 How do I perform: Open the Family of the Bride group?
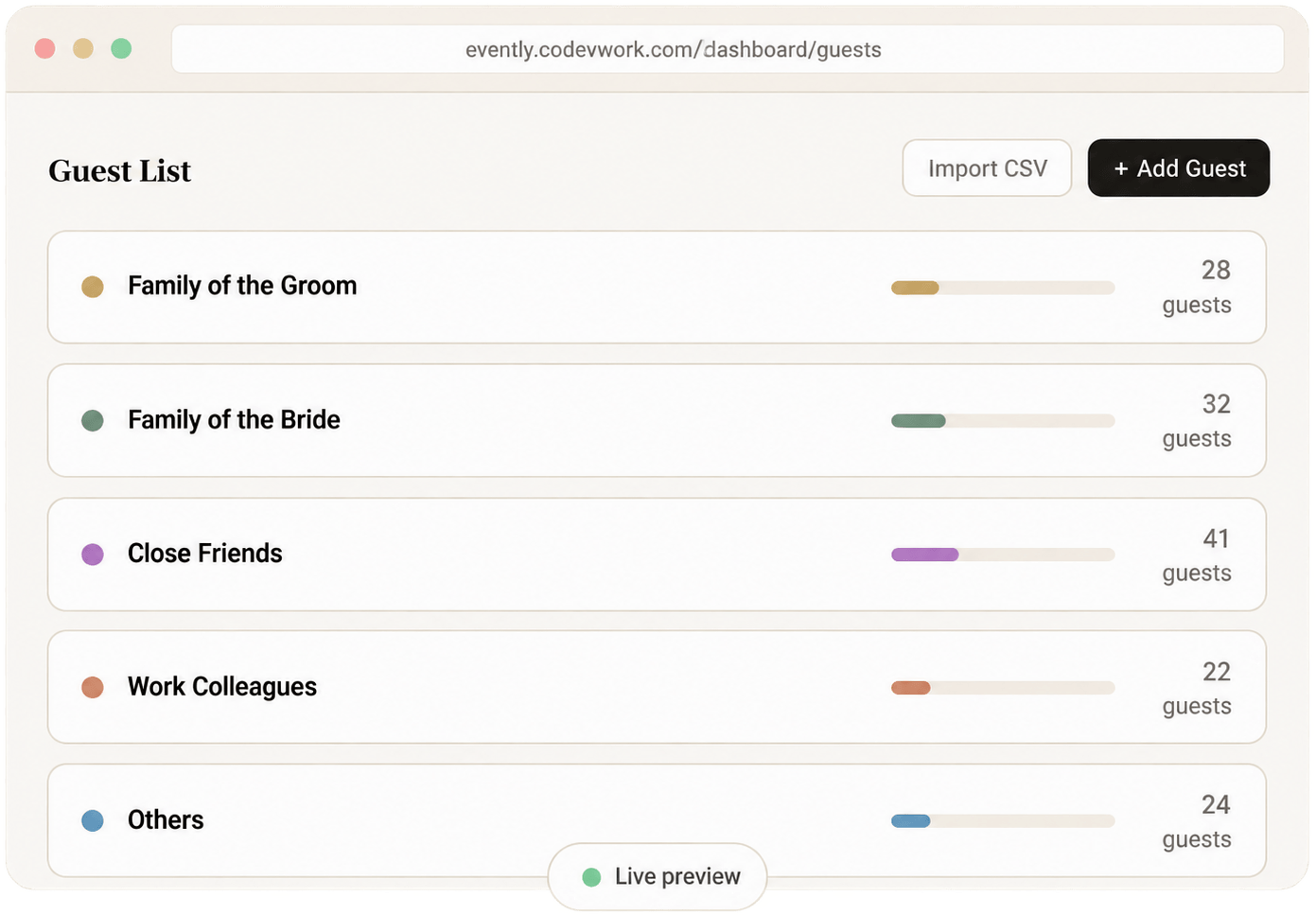(x=657, y=420)
